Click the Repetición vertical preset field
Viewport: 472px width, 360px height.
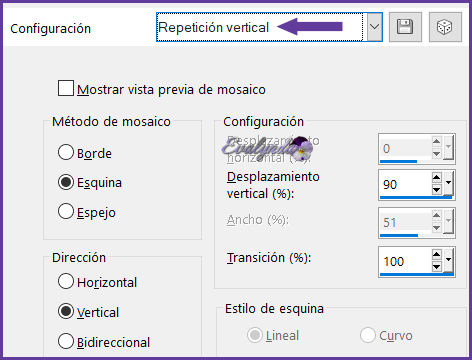[x=260, y=27]
